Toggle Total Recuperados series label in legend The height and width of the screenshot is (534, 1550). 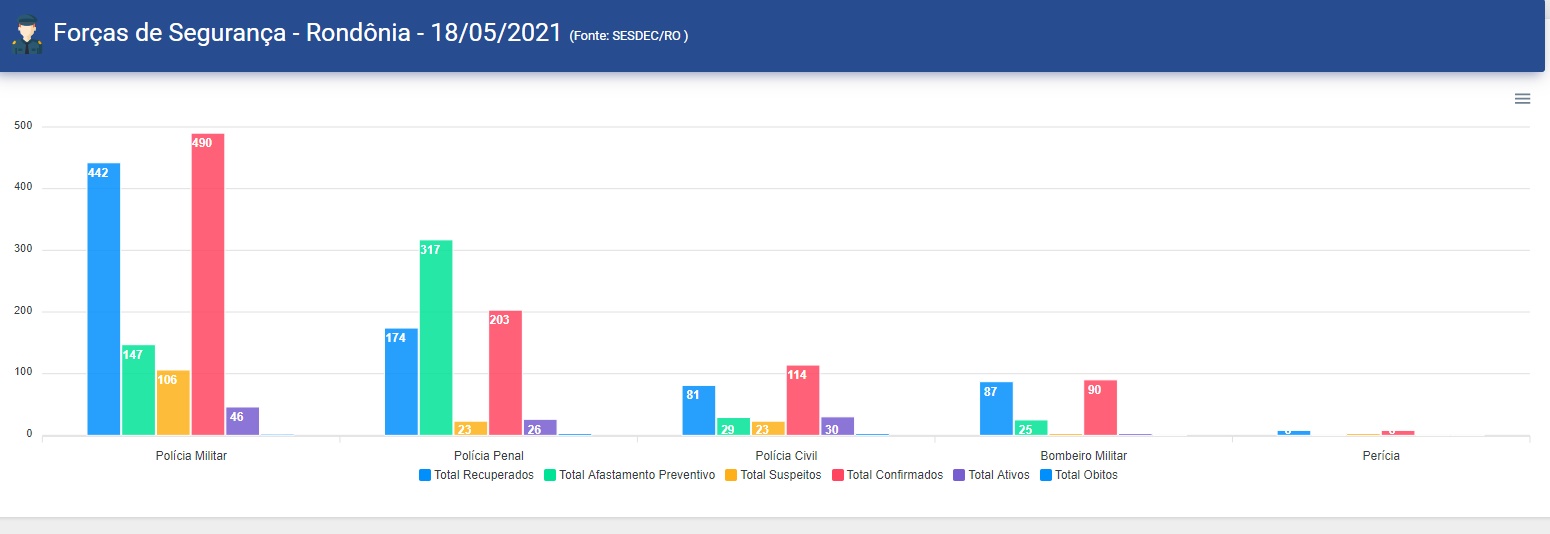pos(484,476)
